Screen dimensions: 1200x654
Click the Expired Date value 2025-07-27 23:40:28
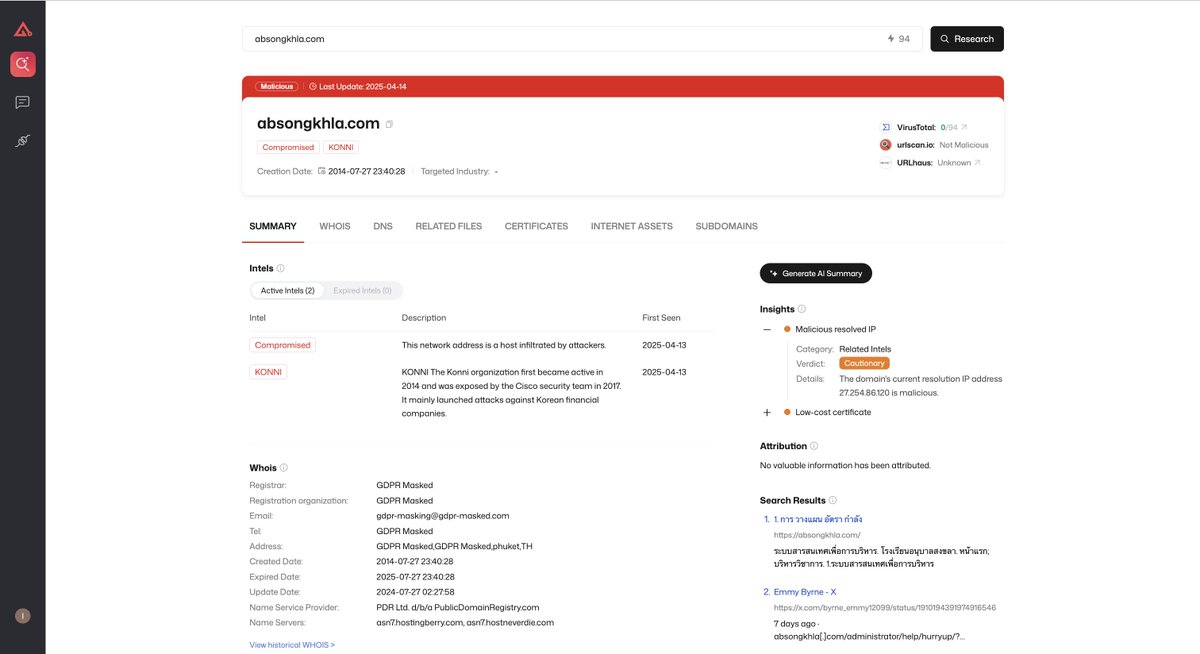point(415,577)
